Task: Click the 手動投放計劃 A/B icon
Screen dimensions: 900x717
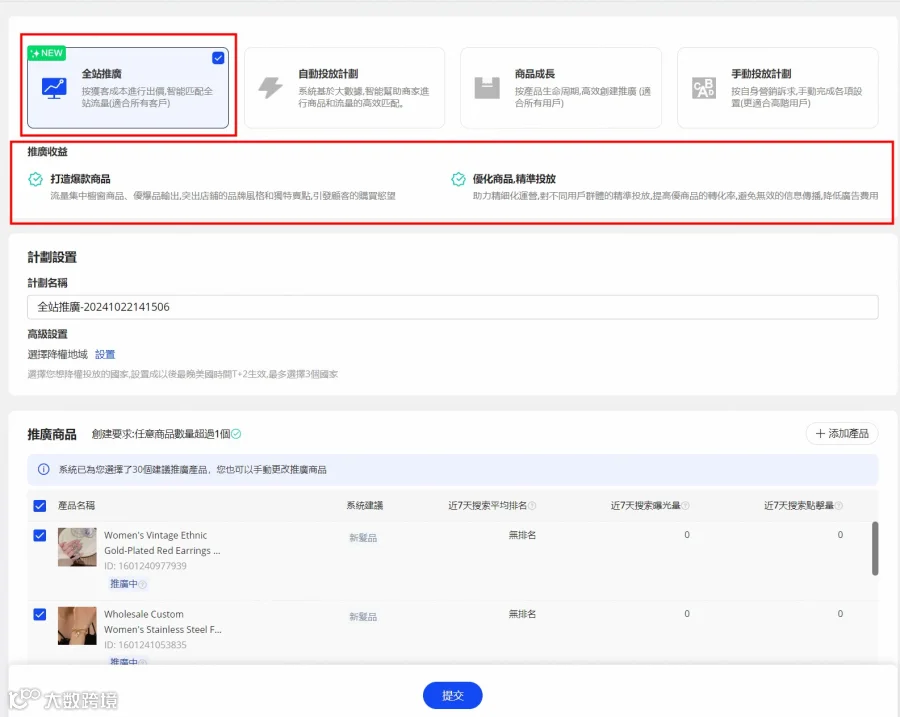Action: point(704,88)
